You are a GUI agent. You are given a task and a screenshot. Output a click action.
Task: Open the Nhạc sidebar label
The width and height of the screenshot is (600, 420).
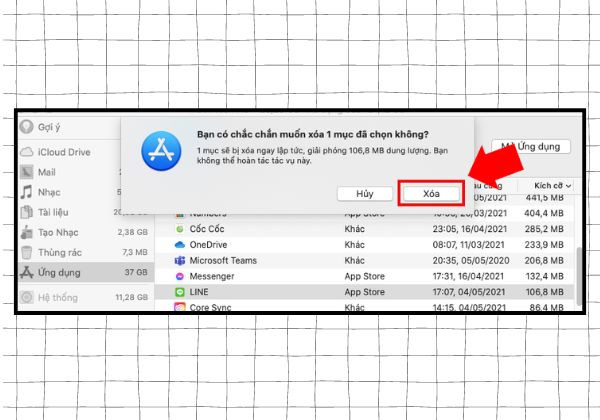(49, 192)
